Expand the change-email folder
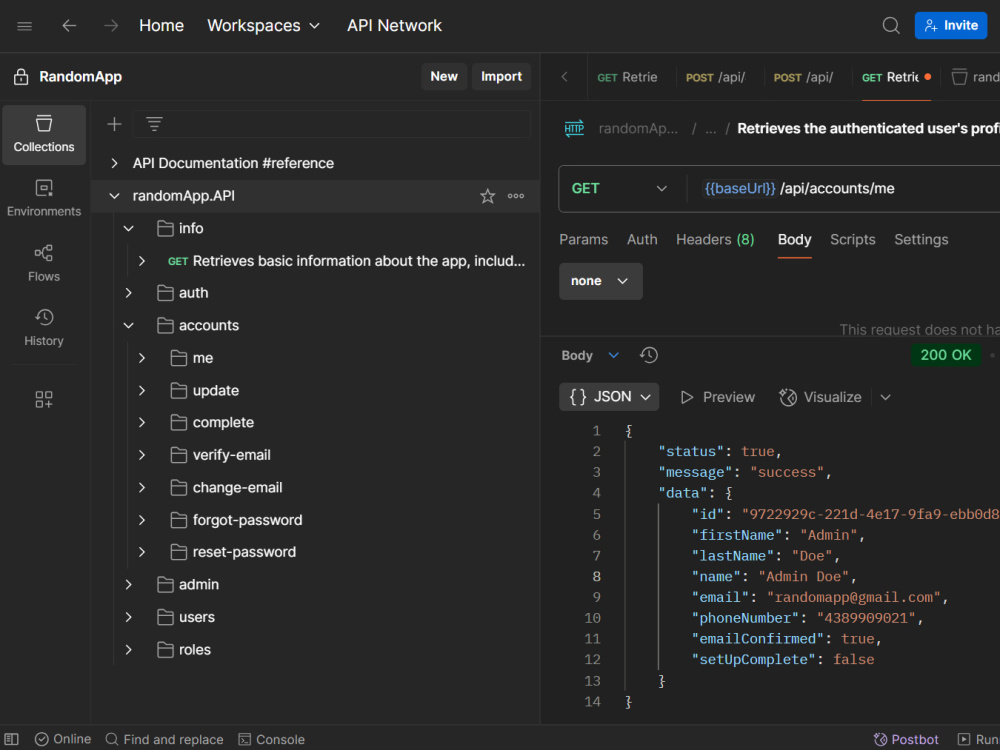The width and height of the screenshot is (1000, 750). 142,487
